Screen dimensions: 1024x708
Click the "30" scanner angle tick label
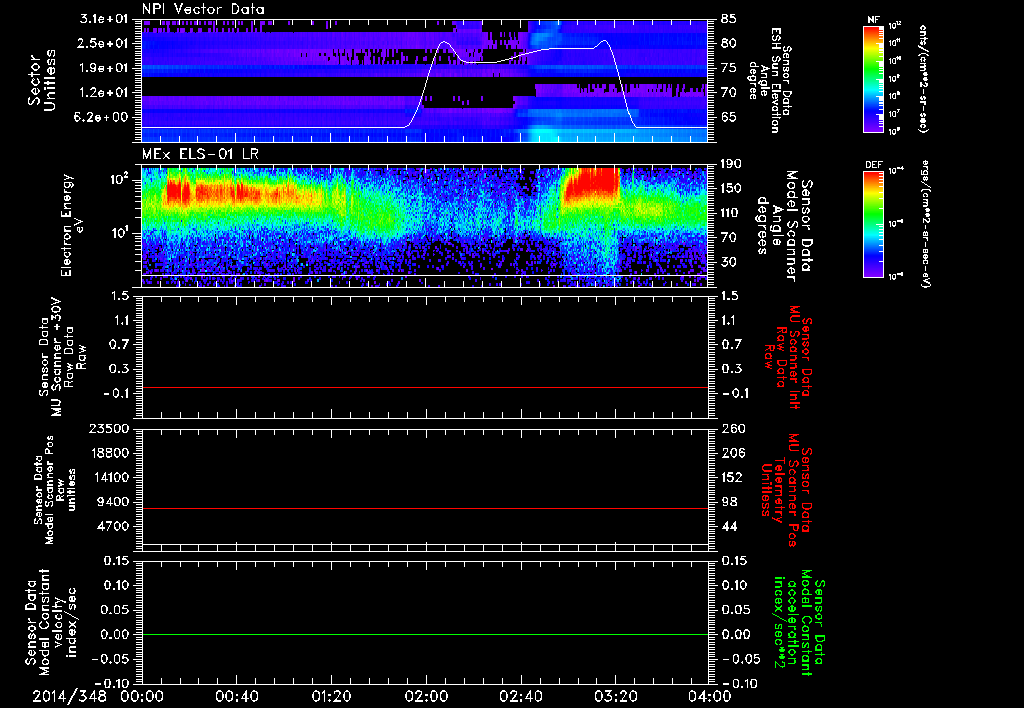(729, 262)
